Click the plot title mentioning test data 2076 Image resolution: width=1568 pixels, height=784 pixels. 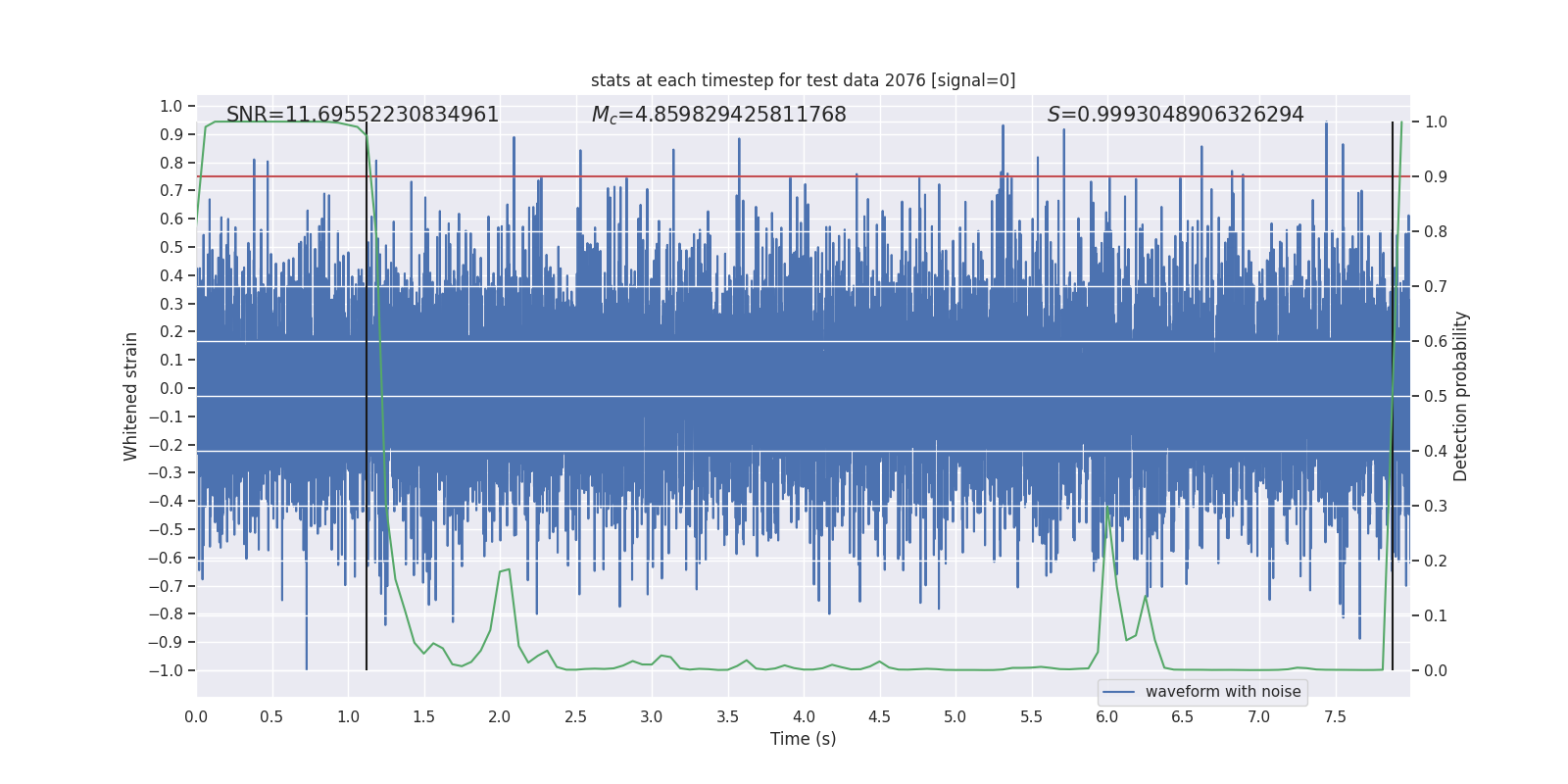(803, 80)
